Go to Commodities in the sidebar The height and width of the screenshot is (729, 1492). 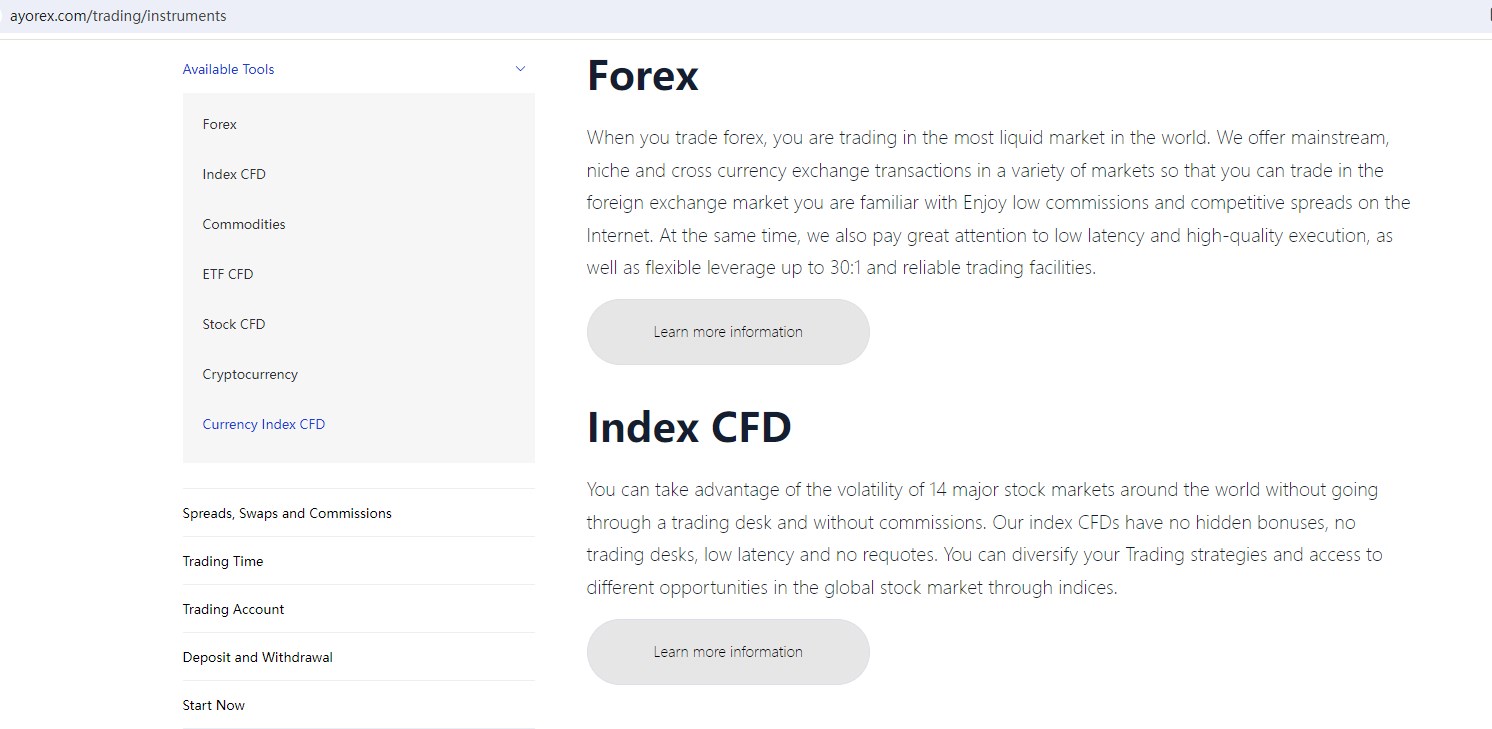click(x=244, y=224)
